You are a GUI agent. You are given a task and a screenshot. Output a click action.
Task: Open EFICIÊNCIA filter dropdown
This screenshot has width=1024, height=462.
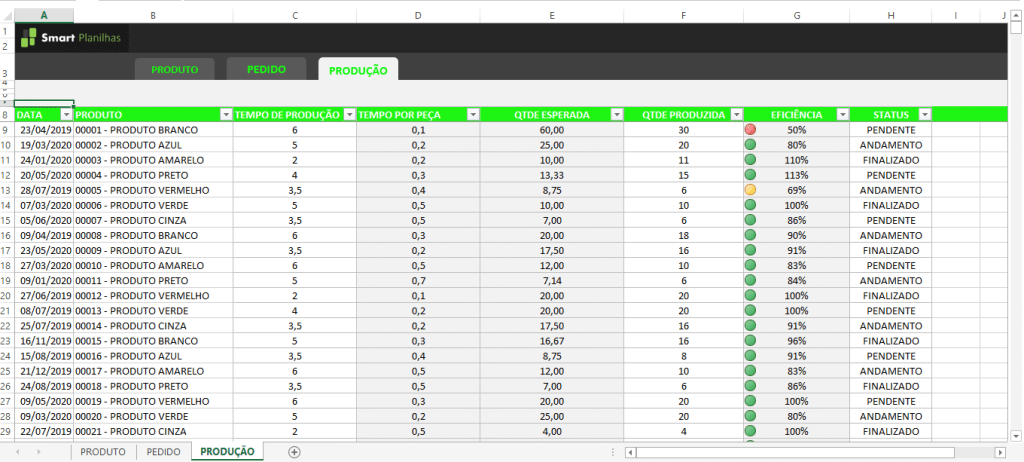842,115
